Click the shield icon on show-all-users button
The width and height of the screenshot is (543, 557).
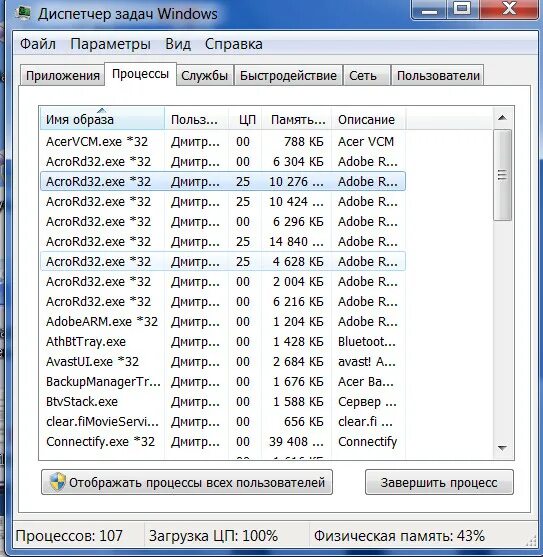coord(57,482)
